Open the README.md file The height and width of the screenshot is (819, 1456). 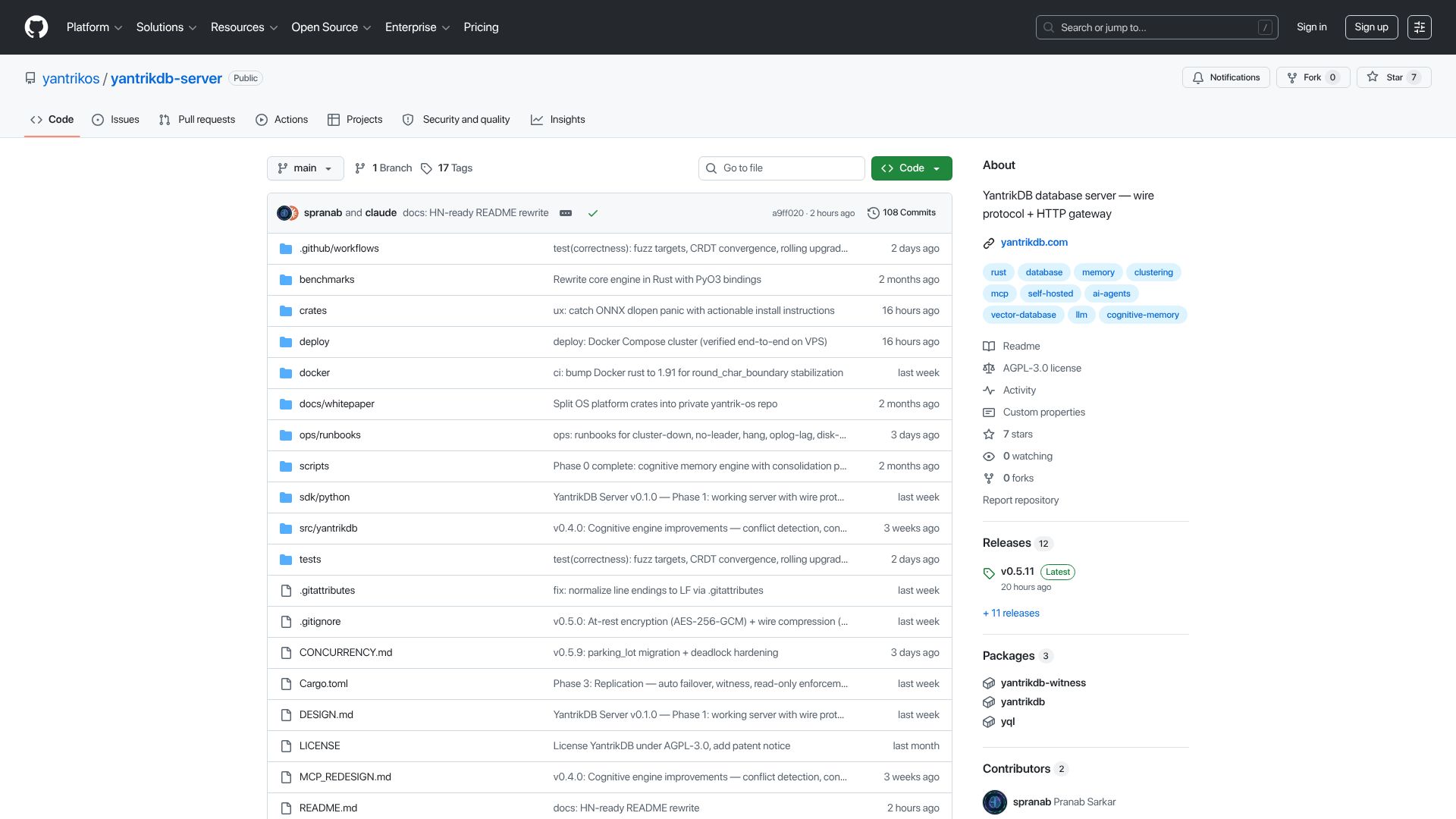click(328, 808)
